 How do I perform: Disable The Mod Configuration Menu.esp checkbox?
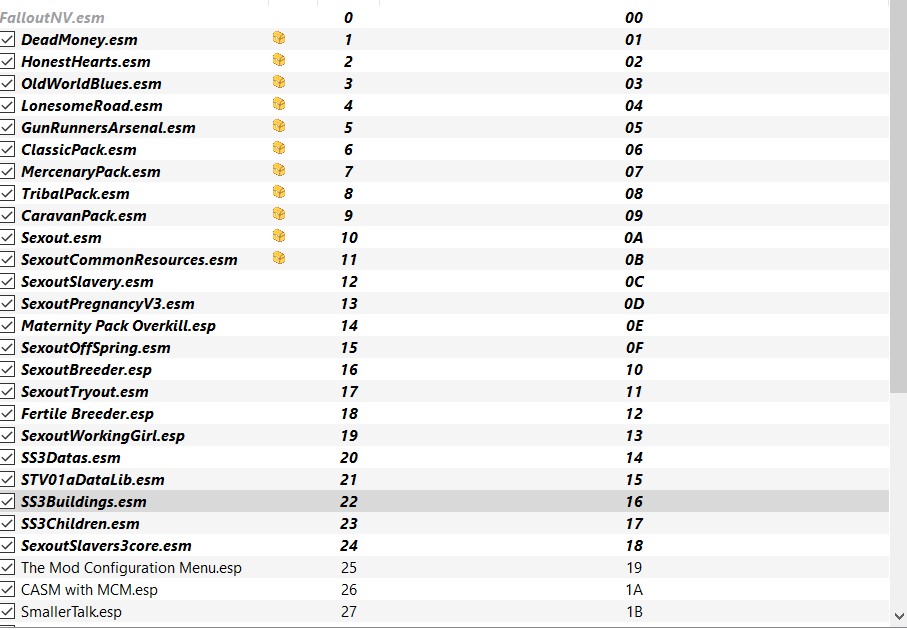(7, 567)
